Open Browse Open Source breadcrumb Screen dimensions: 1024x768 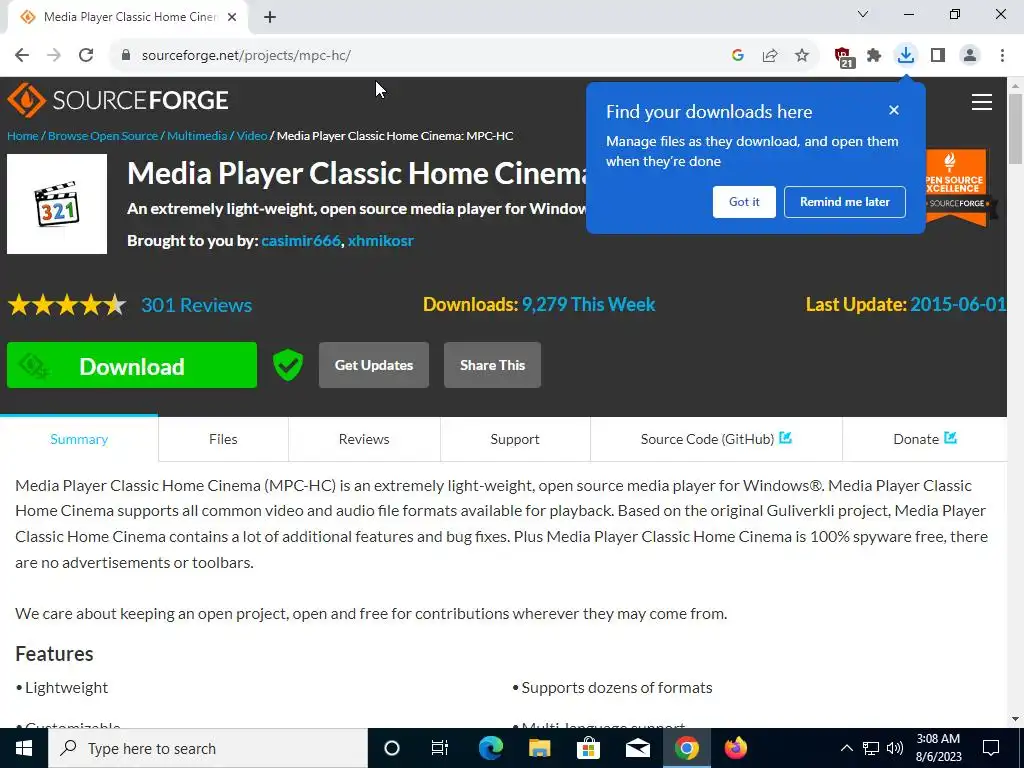103,136
